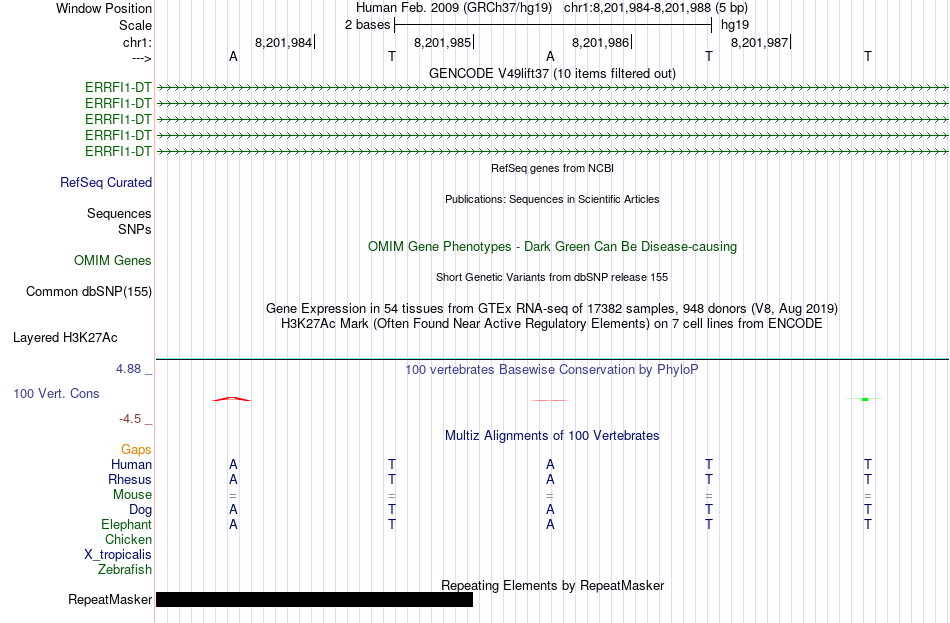The height and width of the screenshot is (623, 950).
Task: Click the orange Gaps label
Action: point(136,449)
